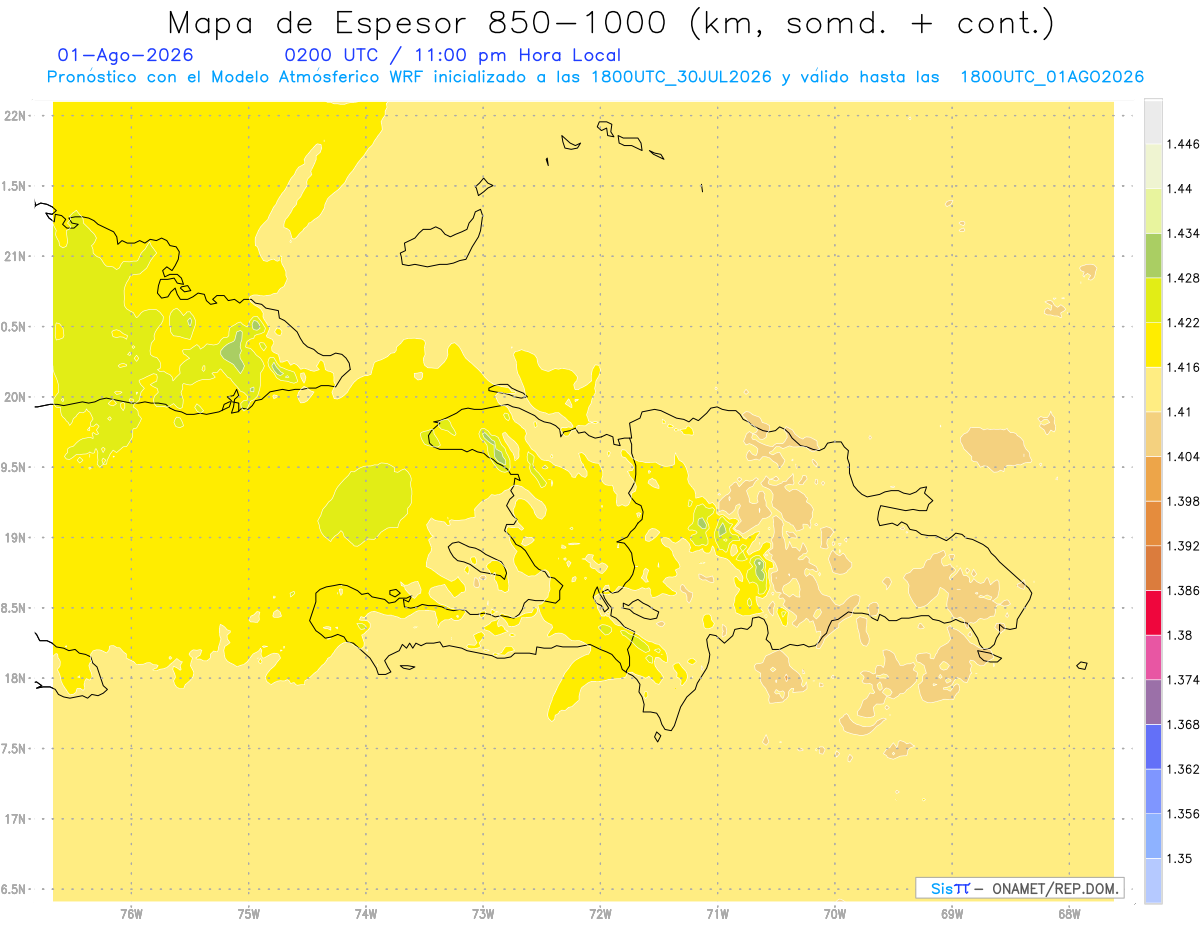Click the '1.374' legend value
The height and width of the screenshot is (927, 1200).
point(1182,679)
